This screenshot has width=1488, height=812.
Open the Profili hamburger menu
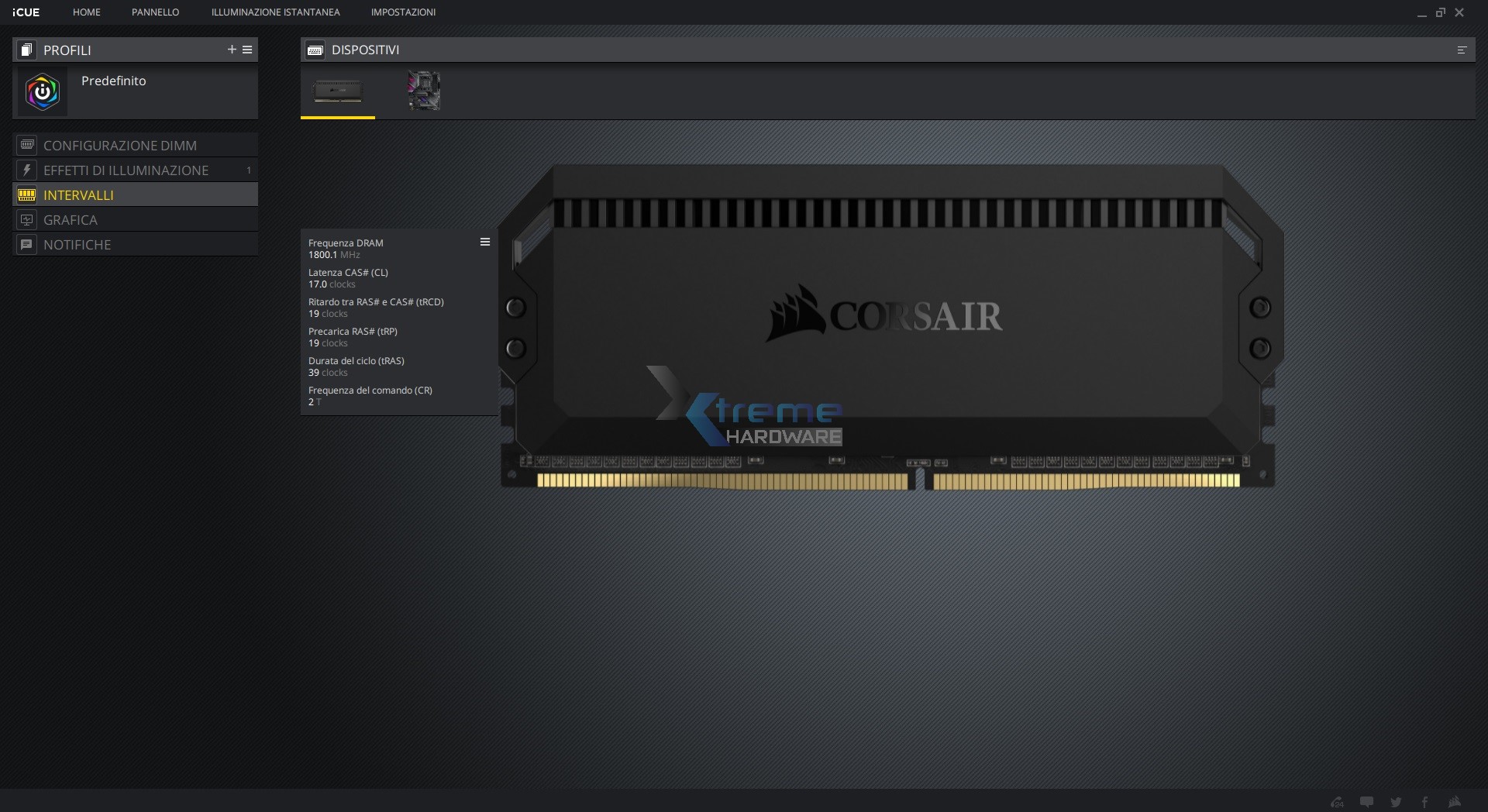pyautogui.click(x=248, y=50)
